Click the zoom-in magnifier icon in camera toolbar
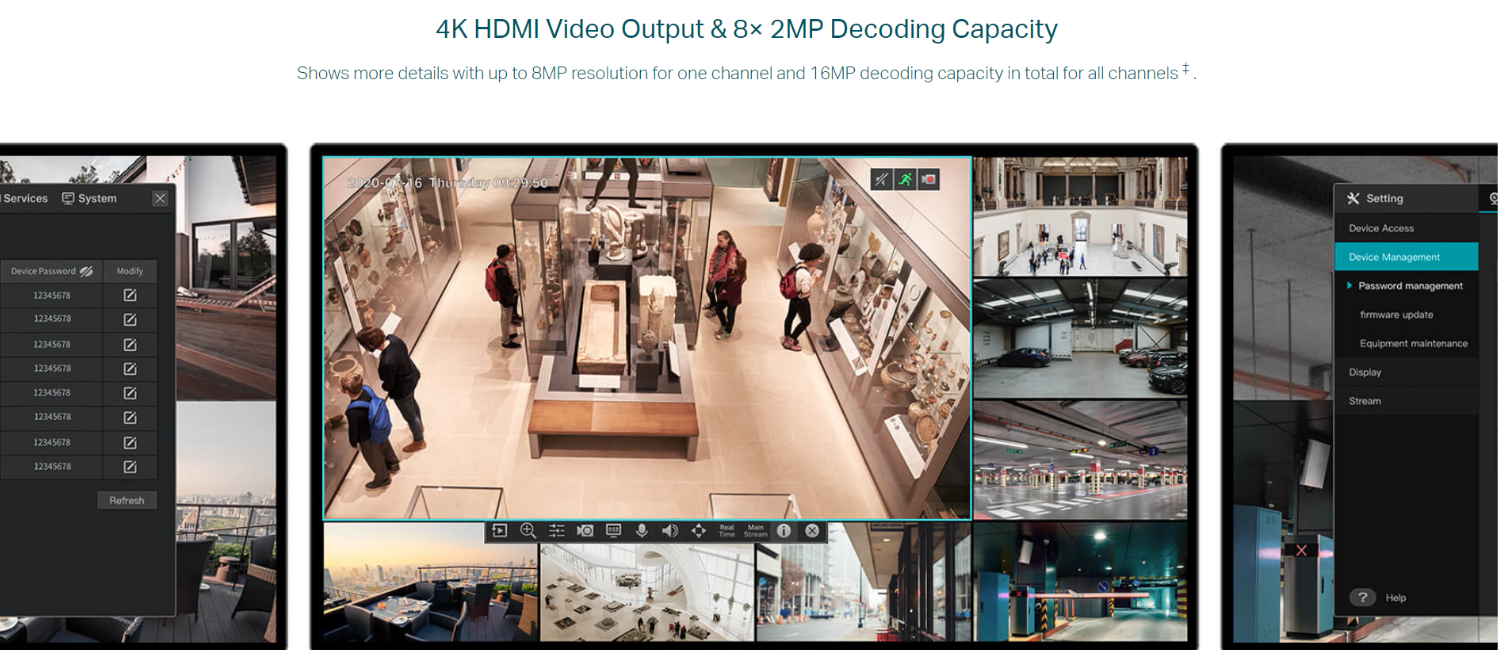Screen dimensions: 1500x650 [528, 531]
